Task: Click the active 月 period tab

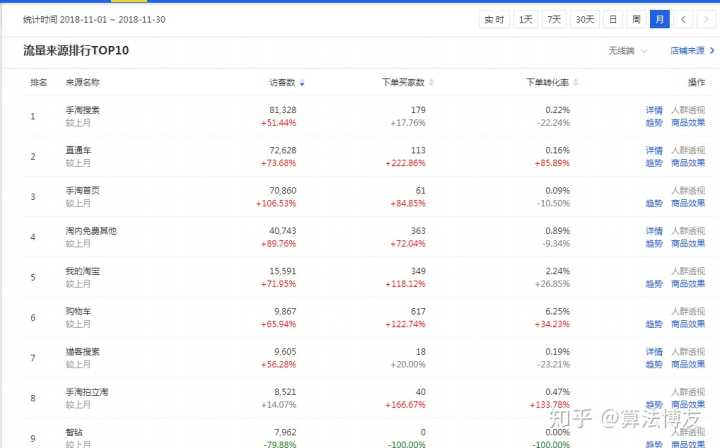Action: (660, 20)
